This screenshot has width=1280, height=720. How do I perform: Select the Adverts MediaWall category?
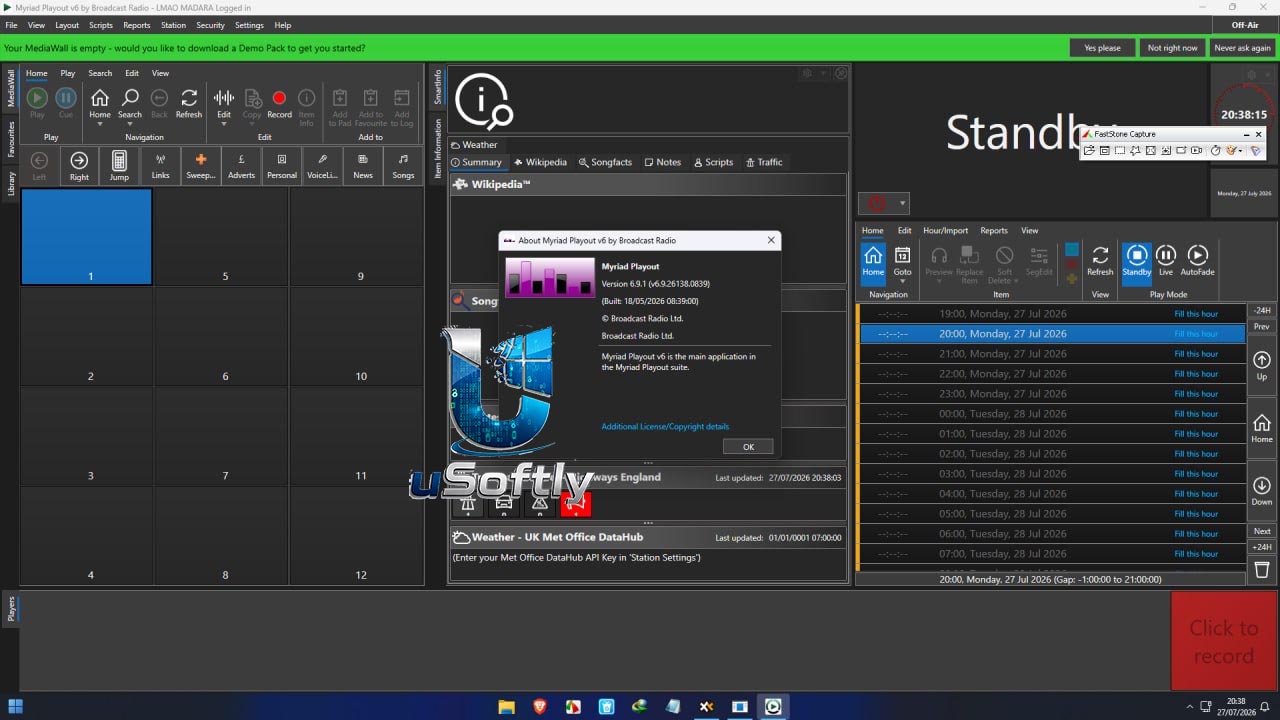241,165
